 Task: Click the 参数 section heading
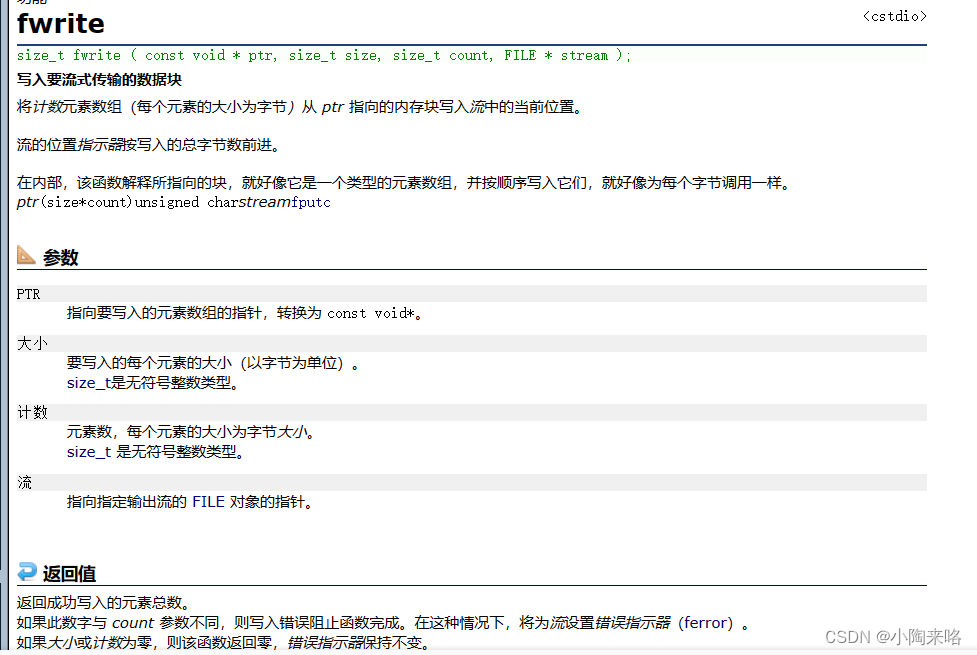pyautogui.click(x=60, y=257)
